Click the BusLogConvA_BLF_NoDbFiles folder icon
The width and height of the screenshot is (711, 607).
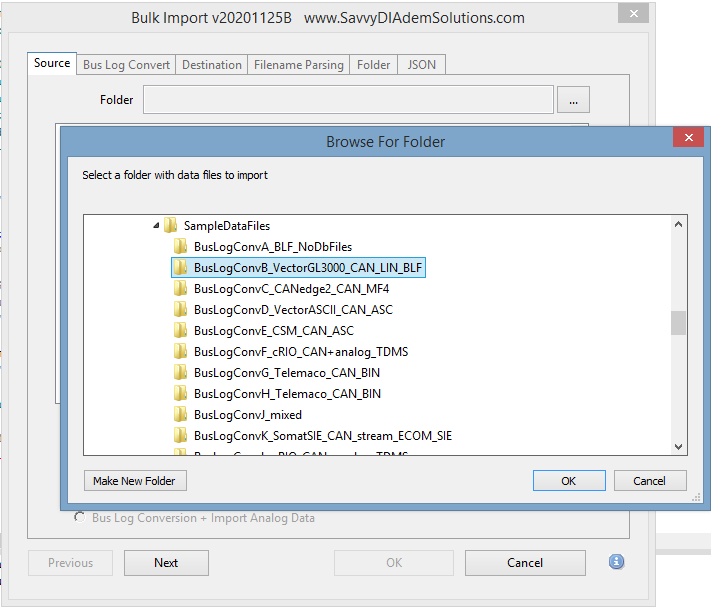click(x=180, y=246)
